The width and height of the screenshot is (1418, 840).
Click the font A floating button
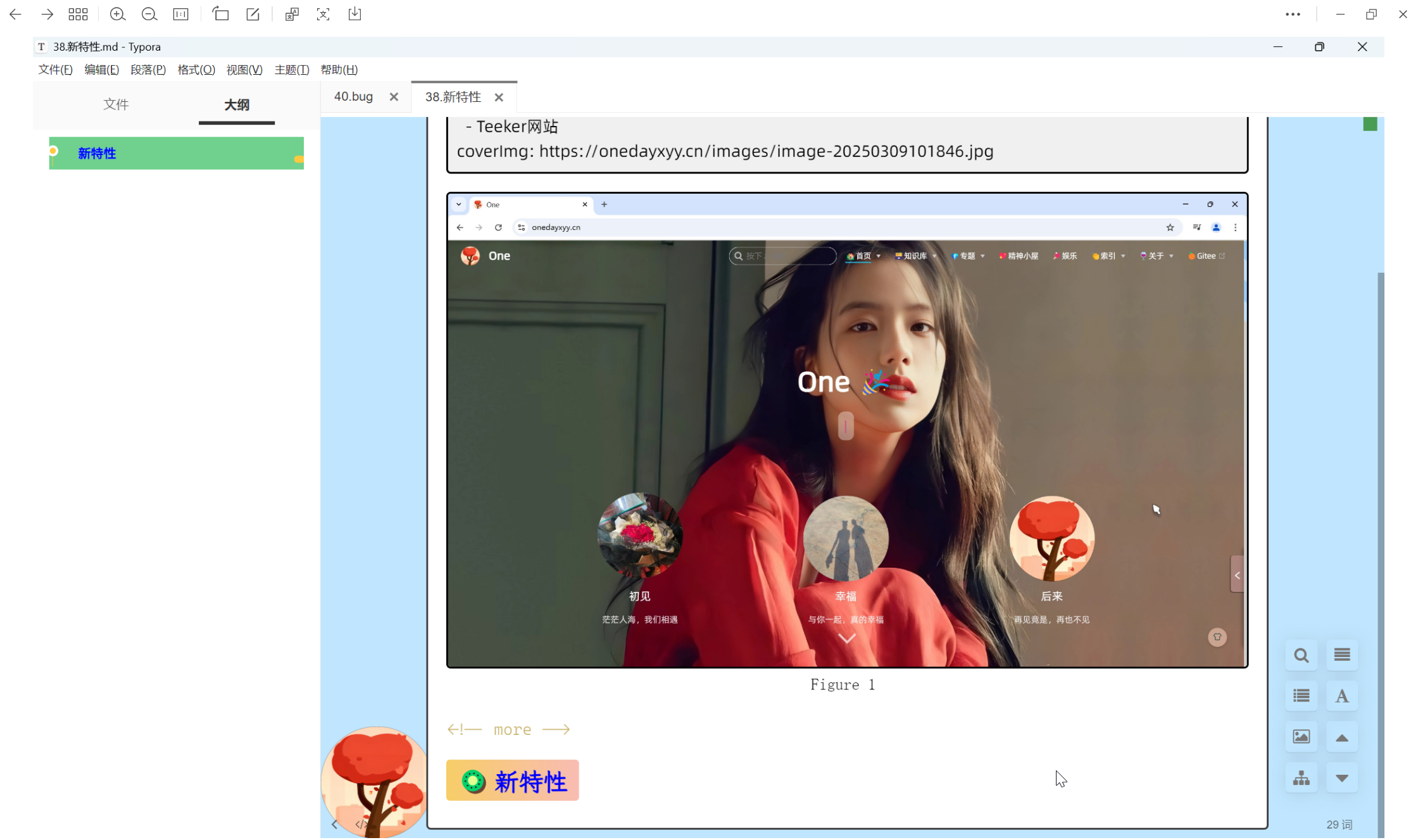[x=1342, y=696]
